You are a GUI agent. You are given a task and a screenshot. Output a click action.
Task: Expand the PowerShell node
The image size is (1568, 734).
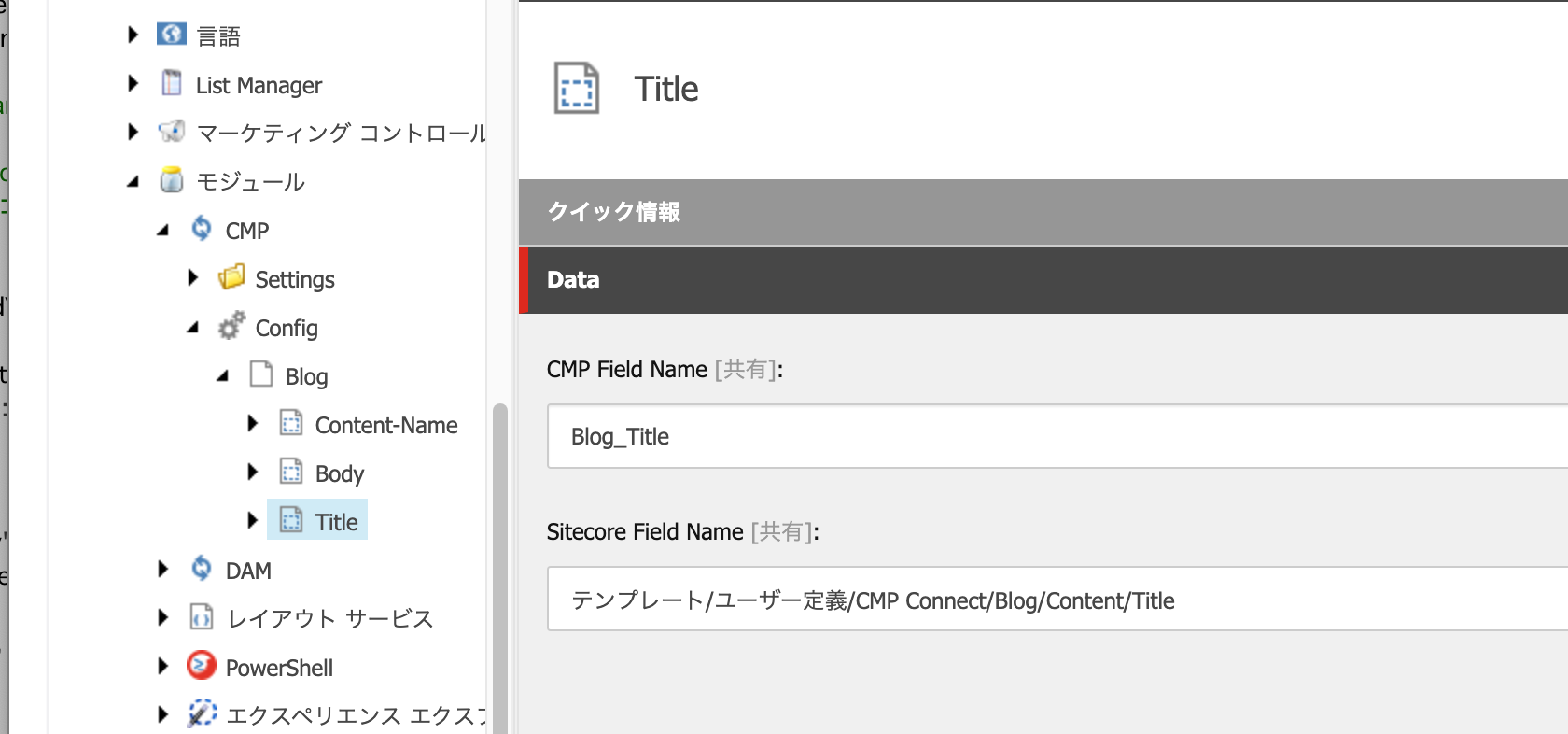(162, 666)
